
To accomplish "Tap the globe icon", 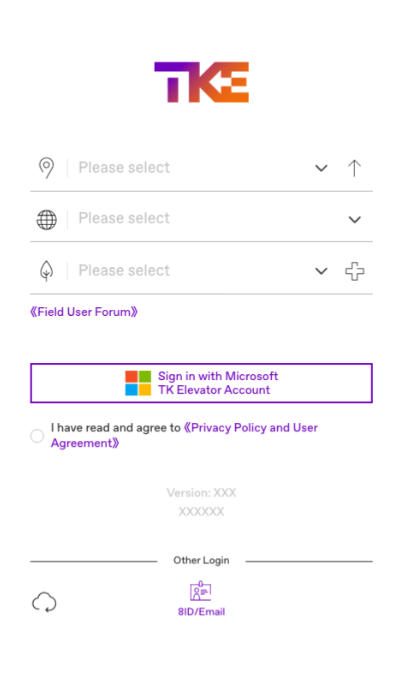I will 46,220.
